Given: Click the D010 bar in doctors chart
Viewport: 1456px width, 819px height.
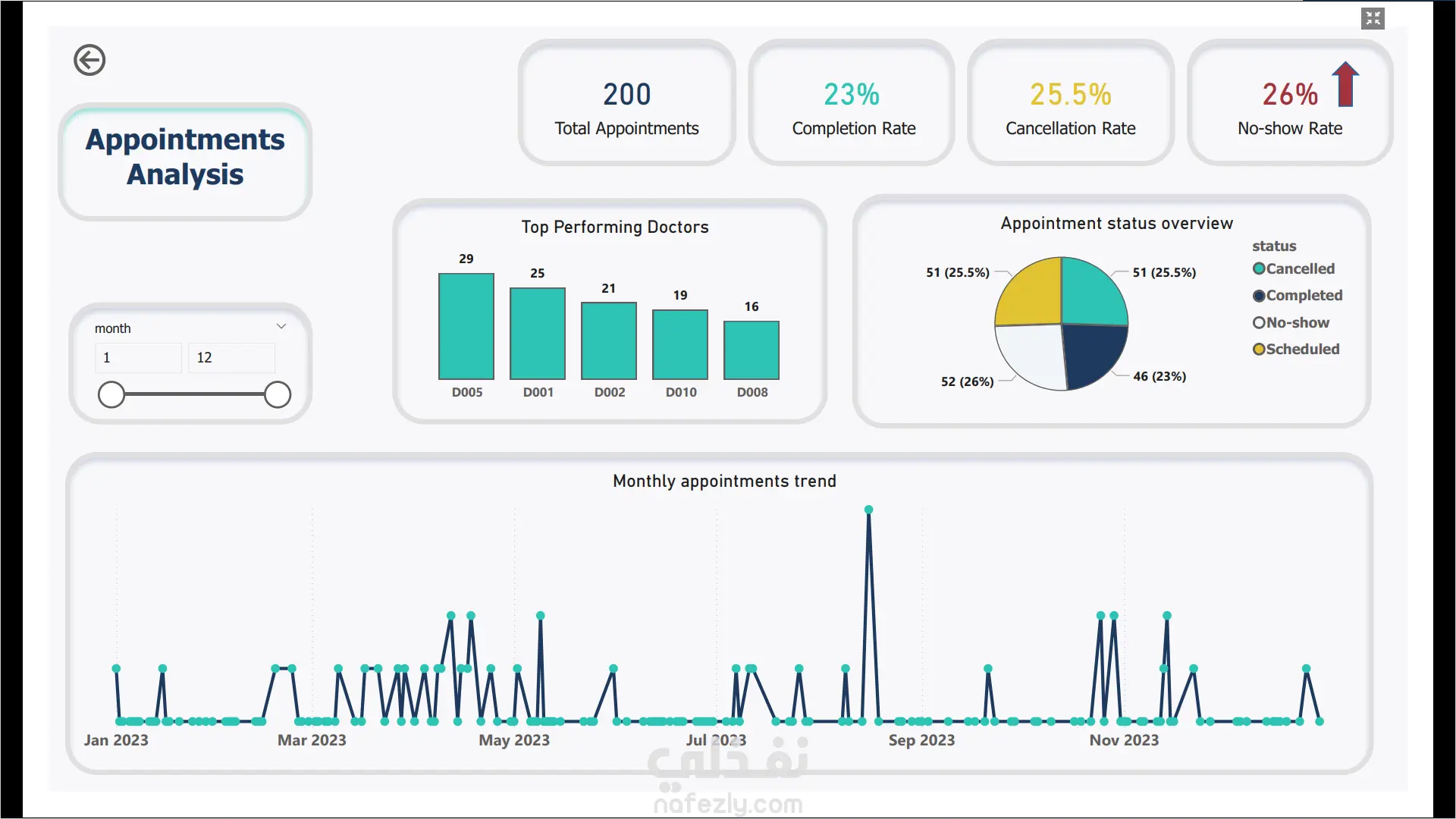Looking at the screenshot, I should tap(680, 344).
